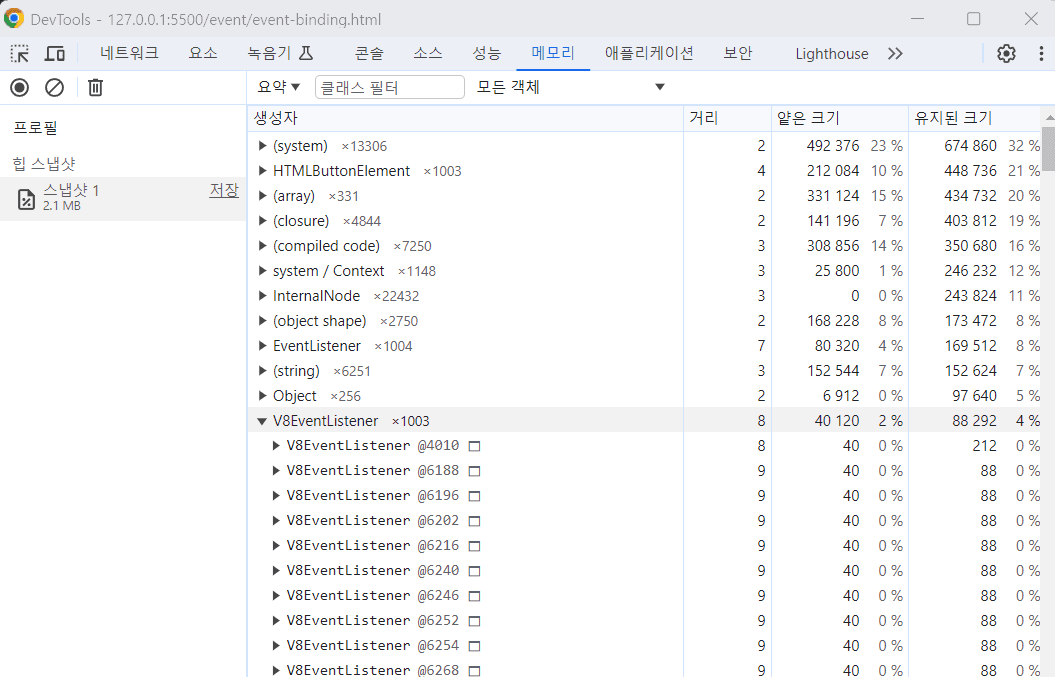Click the vertical scrollbar of the heap table
Screen dimensions: 1055x677
[x=1048, y=150]
